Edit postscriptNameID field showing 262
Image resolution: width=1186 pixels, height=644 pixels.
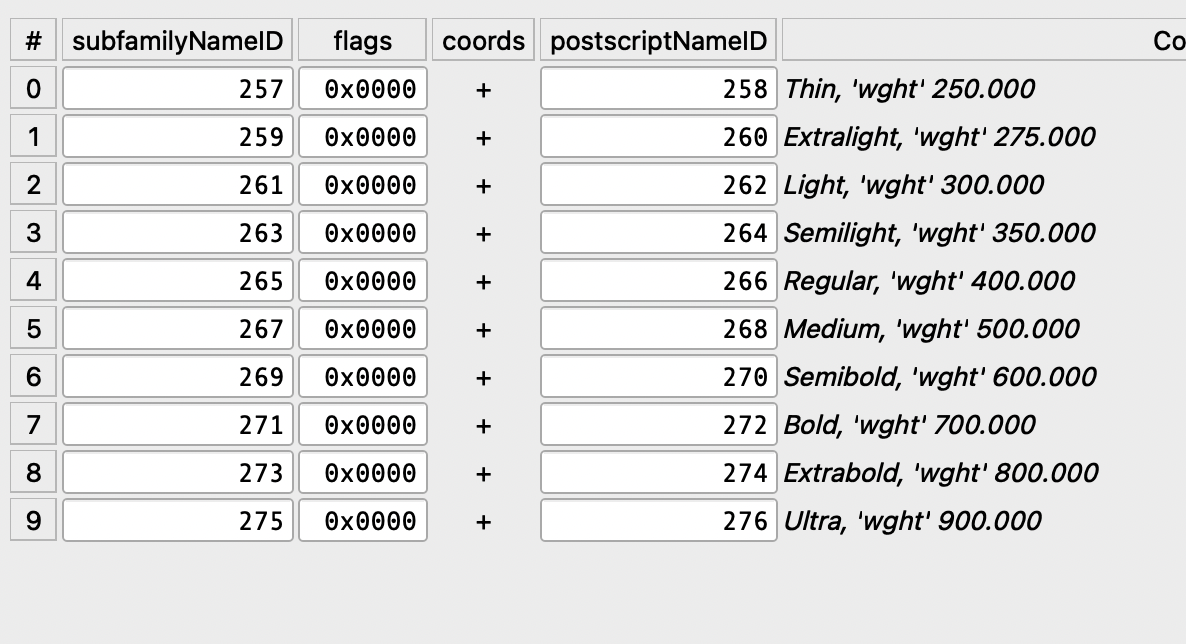658,186
